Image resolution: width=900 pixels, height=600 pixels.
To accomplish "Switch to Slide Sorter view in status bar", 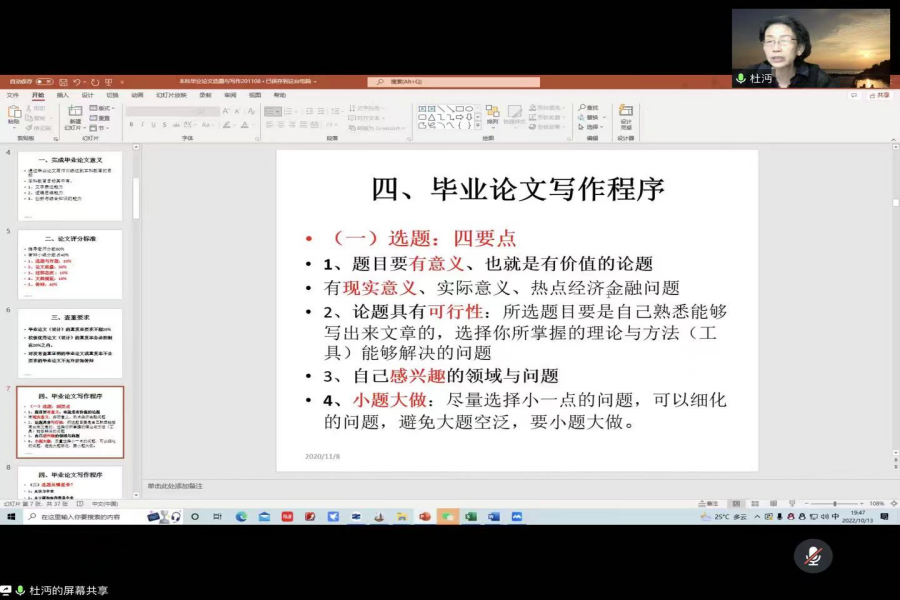I will 755,503.
